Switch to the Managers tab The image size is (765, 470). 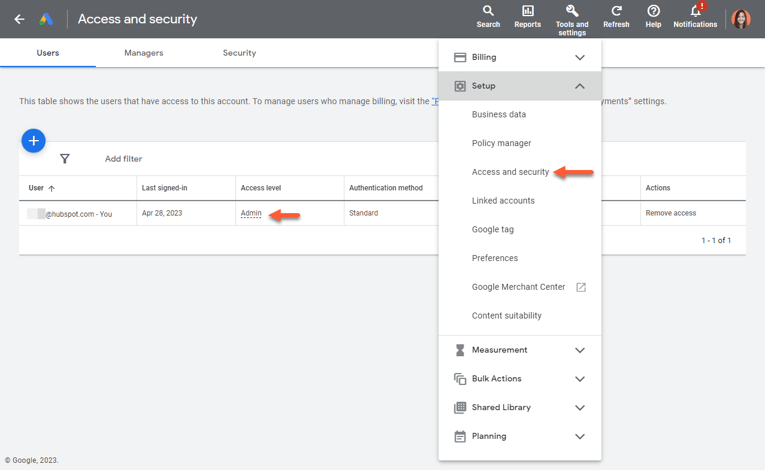tap(143, 53)
